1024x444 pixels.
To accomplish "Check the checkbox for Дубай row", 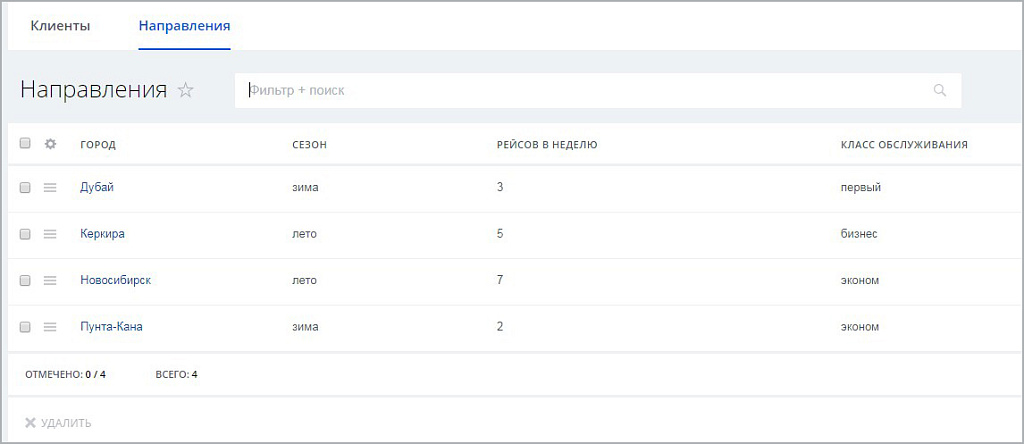I will point(25,187).
